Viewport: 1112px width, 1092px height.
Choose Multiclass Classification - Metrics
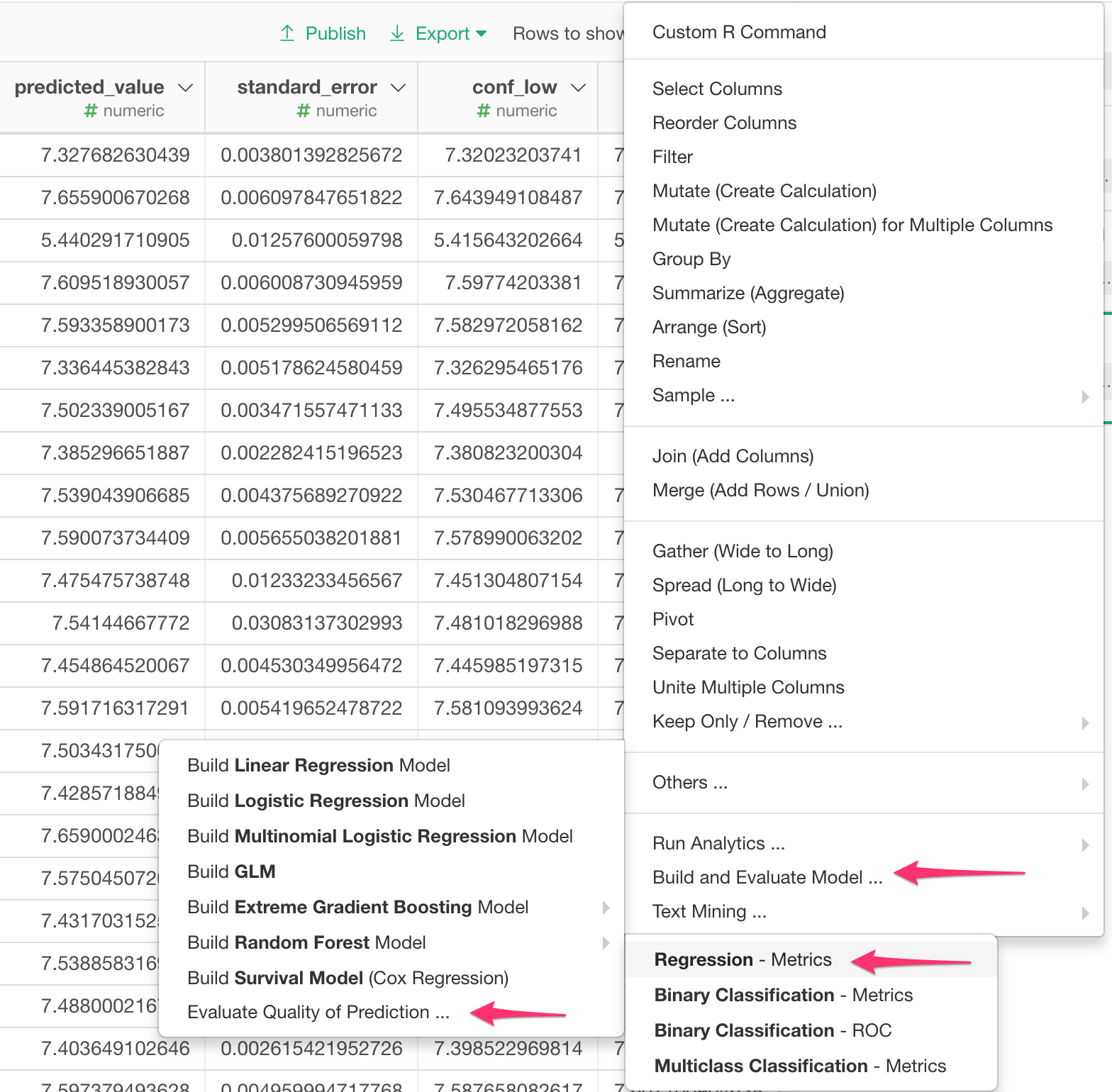[800, 1066]
